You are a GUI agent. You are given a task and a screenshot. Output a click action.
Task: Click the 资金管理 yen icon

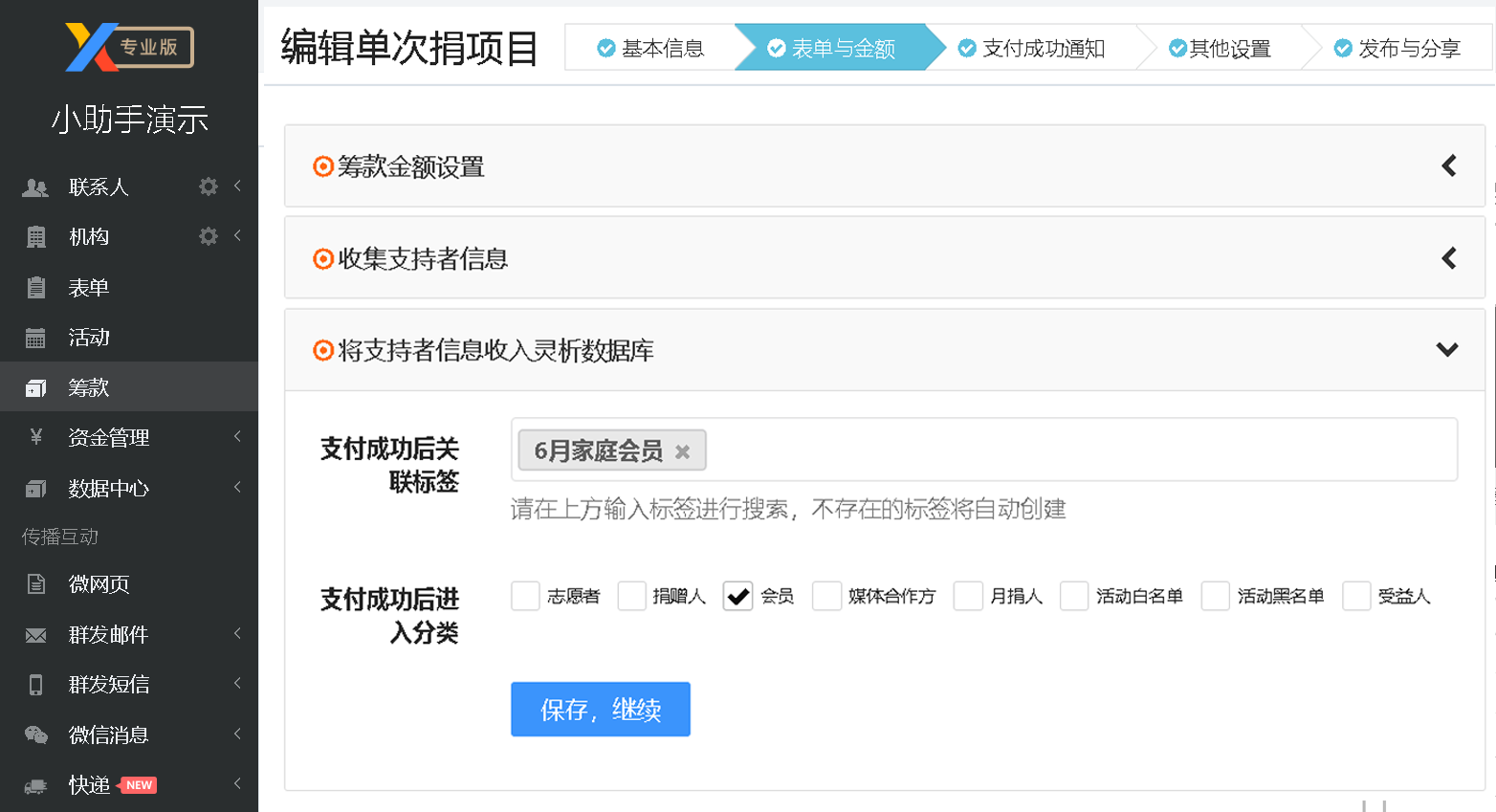point(36,437)
